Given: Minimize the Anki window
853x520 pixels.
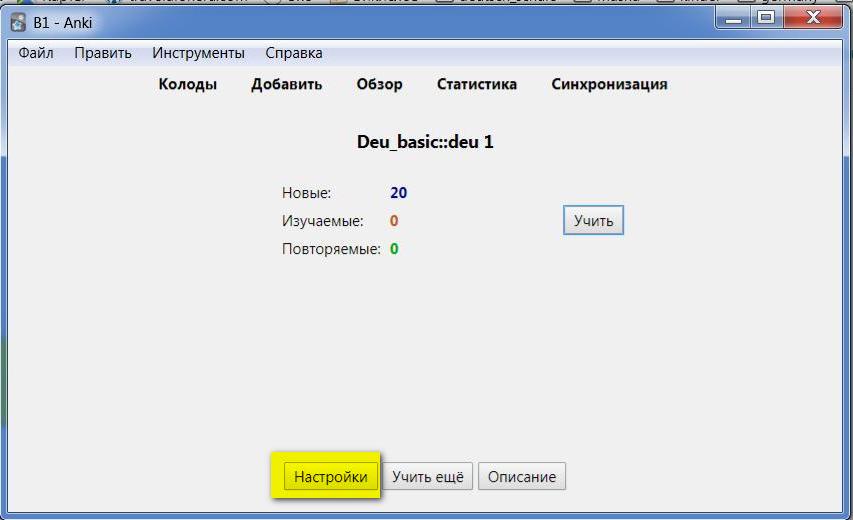Looking at the screenshot, I should [733, 18].
